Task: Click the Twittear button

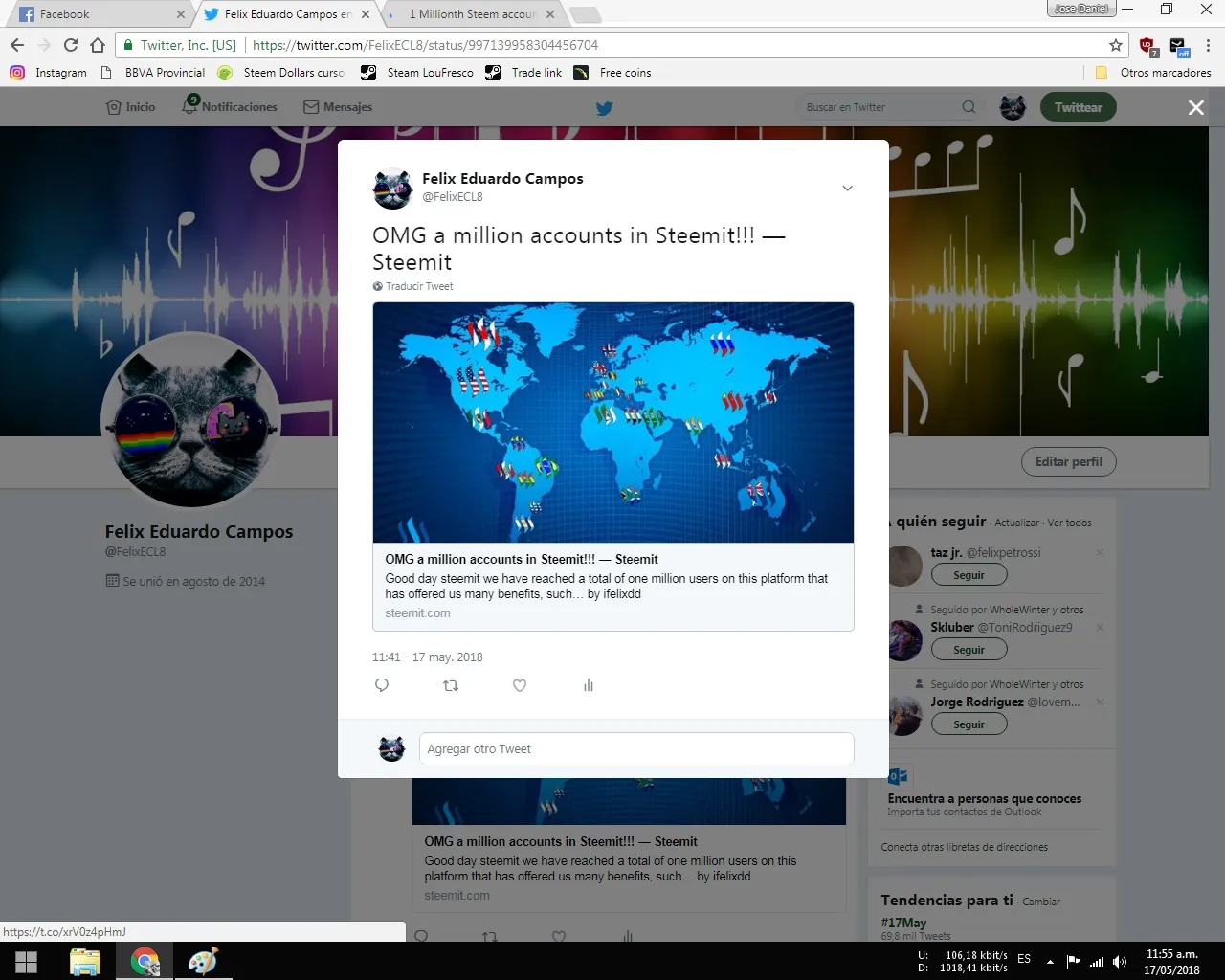Action: point(1079,107)
